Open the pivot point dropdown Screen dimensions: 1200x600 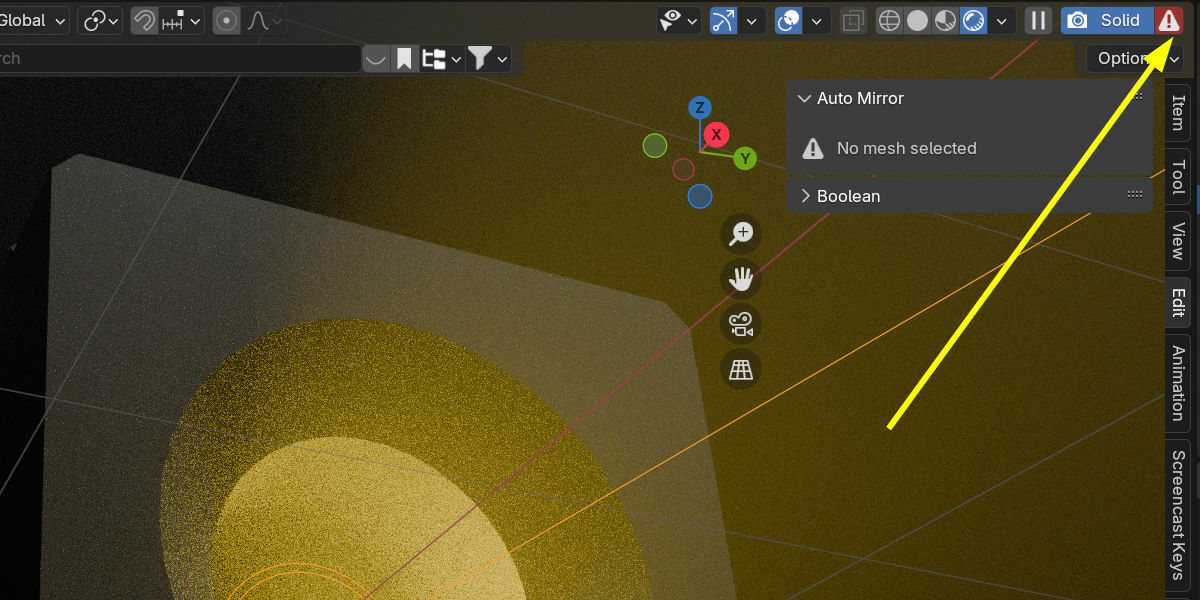pos(102,20)
